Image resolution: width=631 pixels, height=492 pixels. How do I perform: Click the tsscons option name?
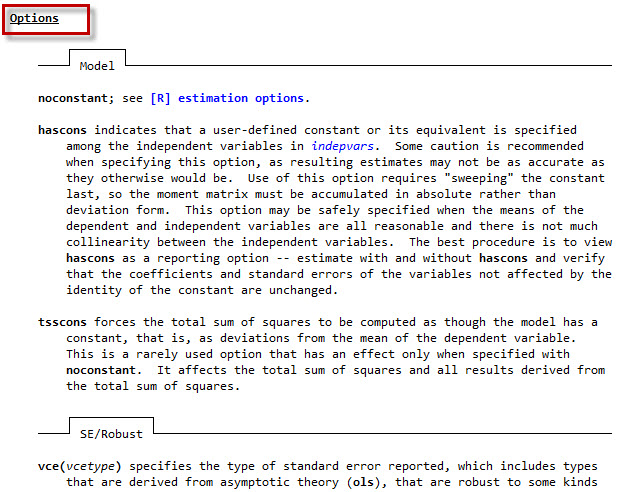(62, 322)
